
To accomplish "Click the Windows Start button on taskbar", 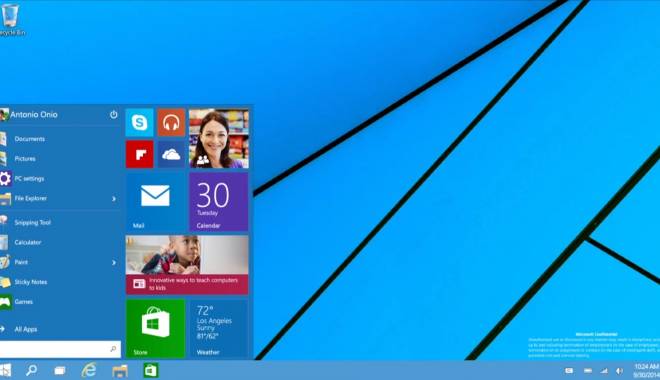I will pos(5,370).
